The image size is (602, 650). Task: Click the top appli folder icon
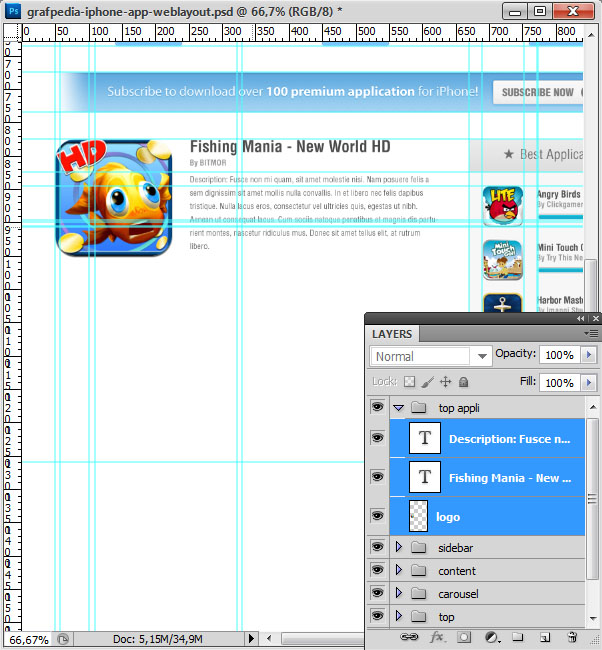click(419, 407)
